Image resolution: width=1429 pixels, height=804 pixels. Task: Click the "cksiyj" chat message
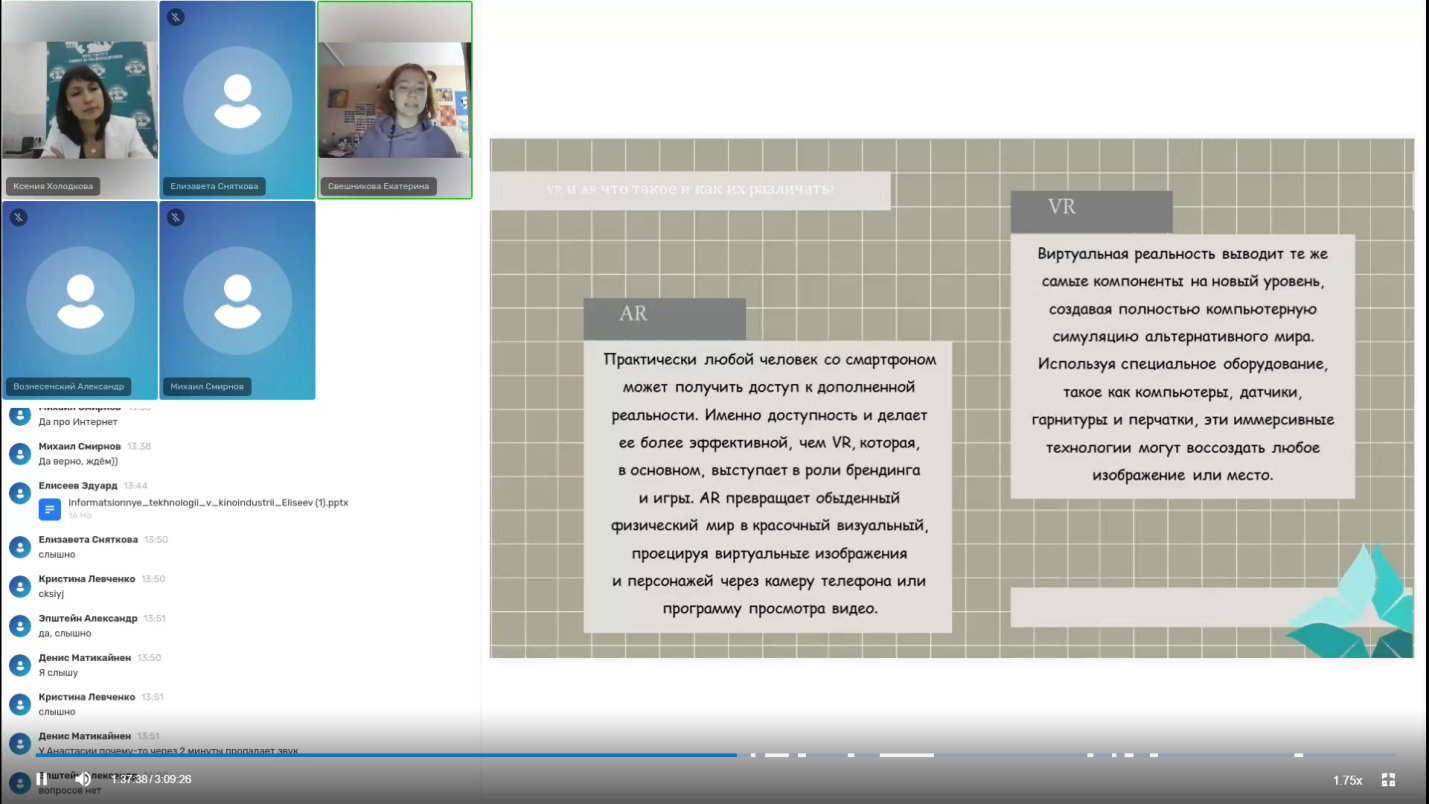[51, 594]
